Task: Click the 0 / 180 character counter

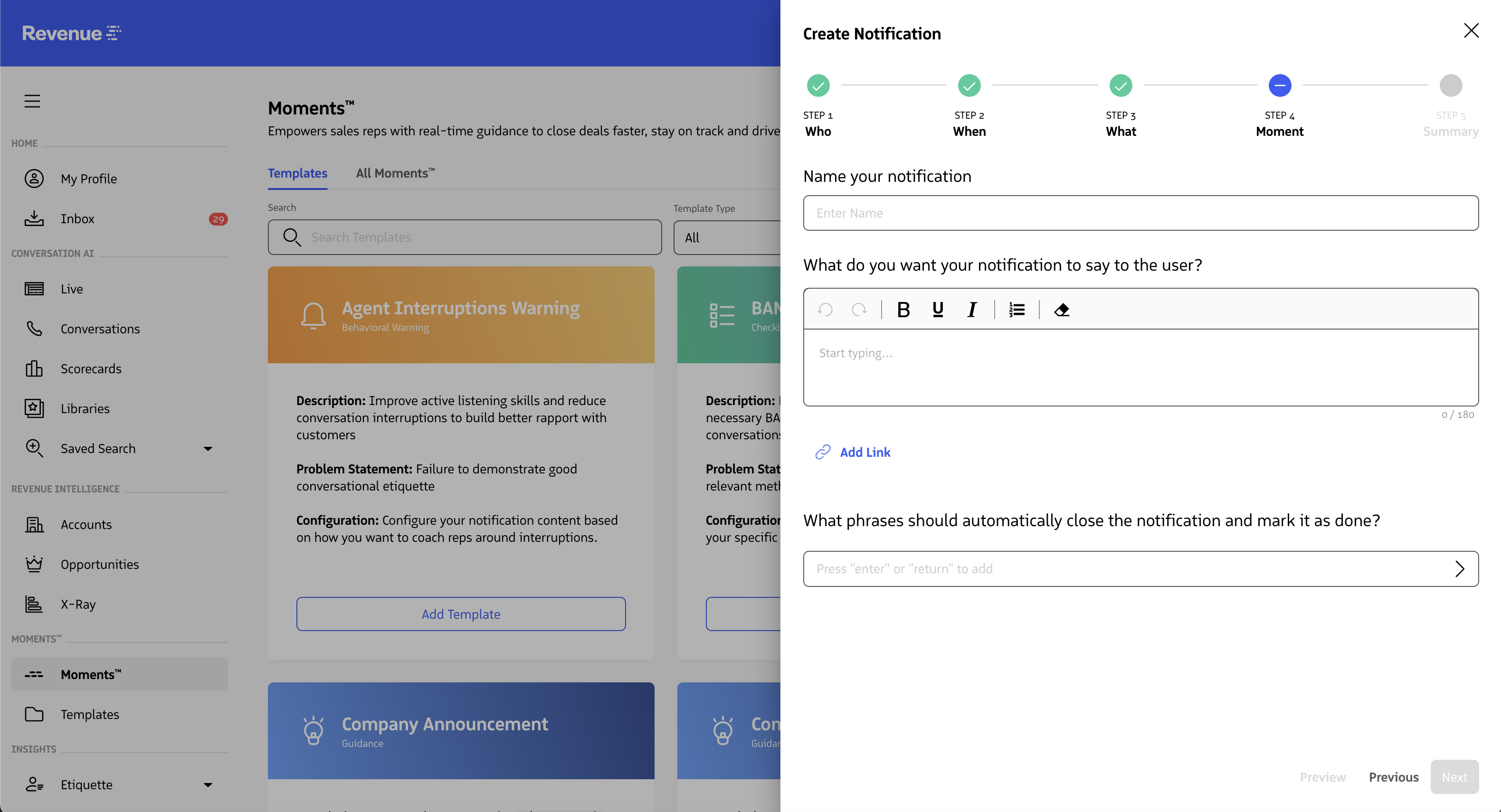Action: (x=1457, y=415)
